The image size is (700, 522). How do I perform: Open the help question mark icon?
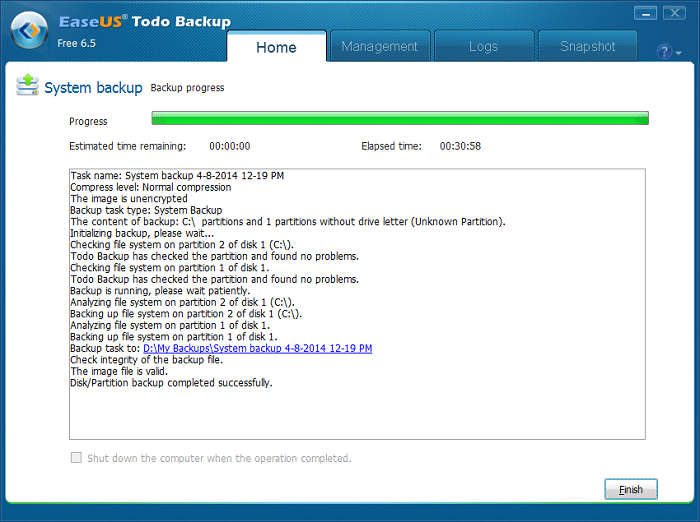point(664,52)
